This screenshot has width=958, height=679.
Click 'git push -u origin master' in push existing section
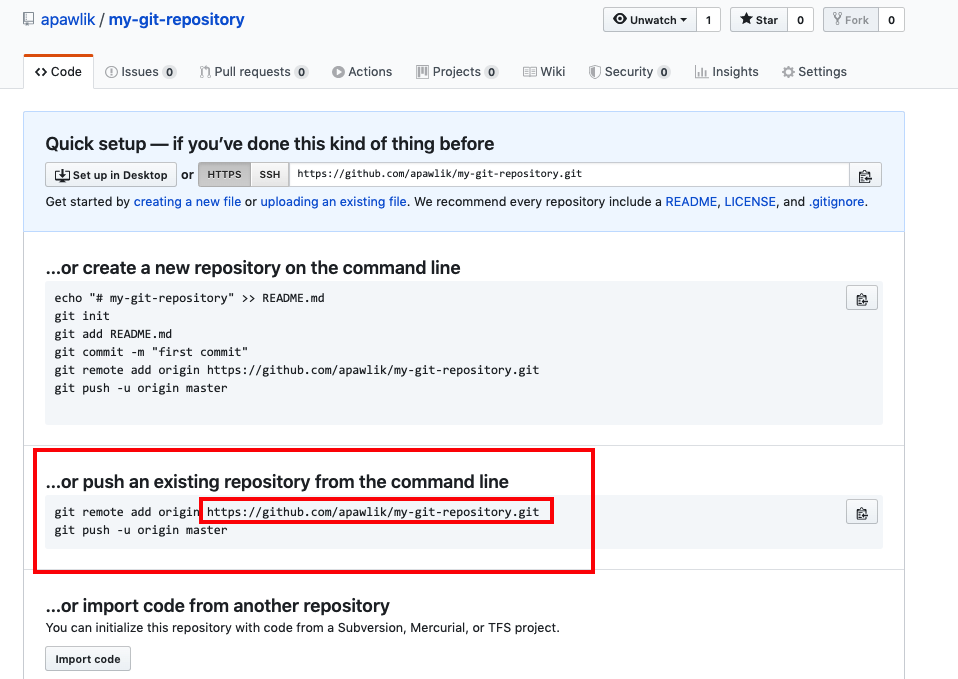pyautogui.click(x=141, y=530)
